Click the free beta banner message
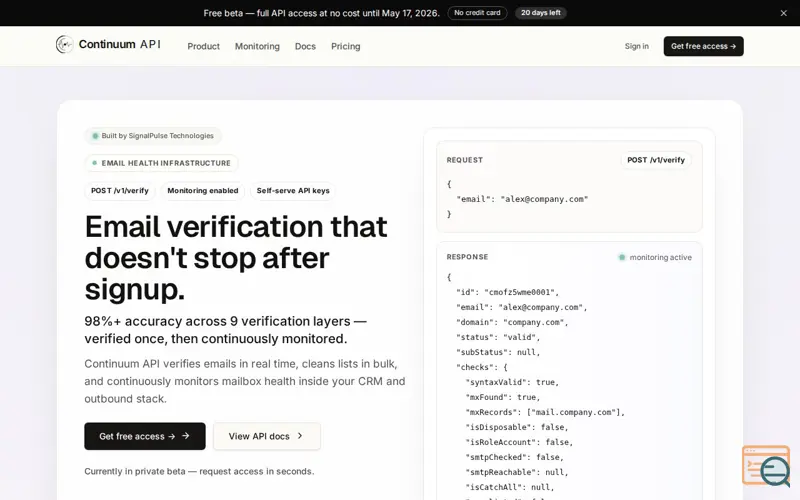 [321, 13]
